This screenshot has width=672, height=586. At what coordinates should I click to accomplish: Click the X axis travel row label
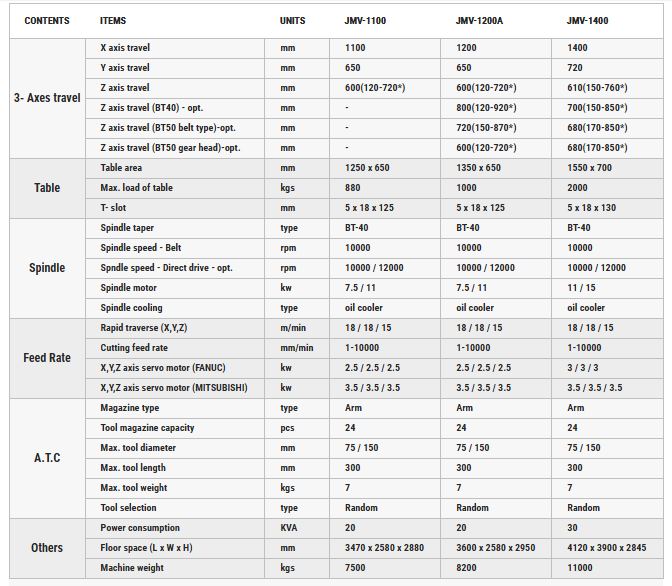click(125, 48)
